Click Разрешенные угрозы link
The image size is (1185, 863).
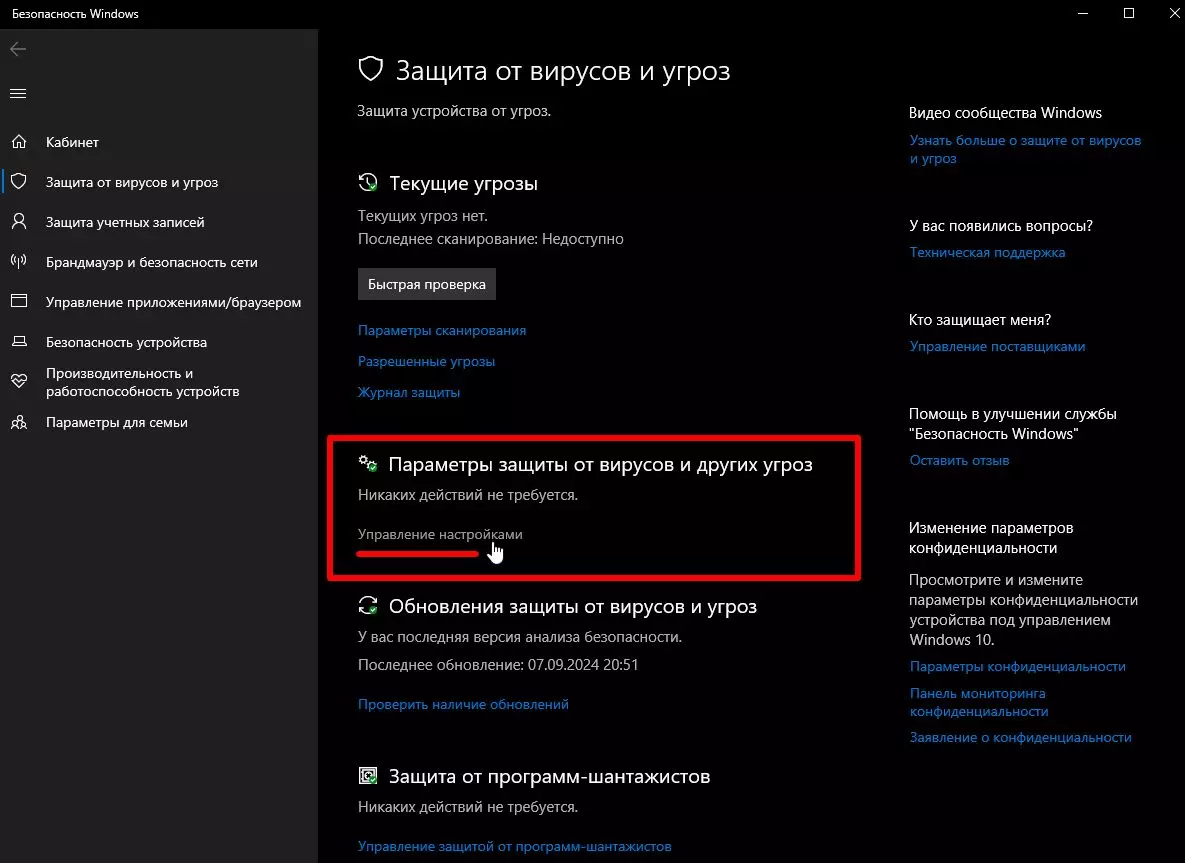[426, 361]
